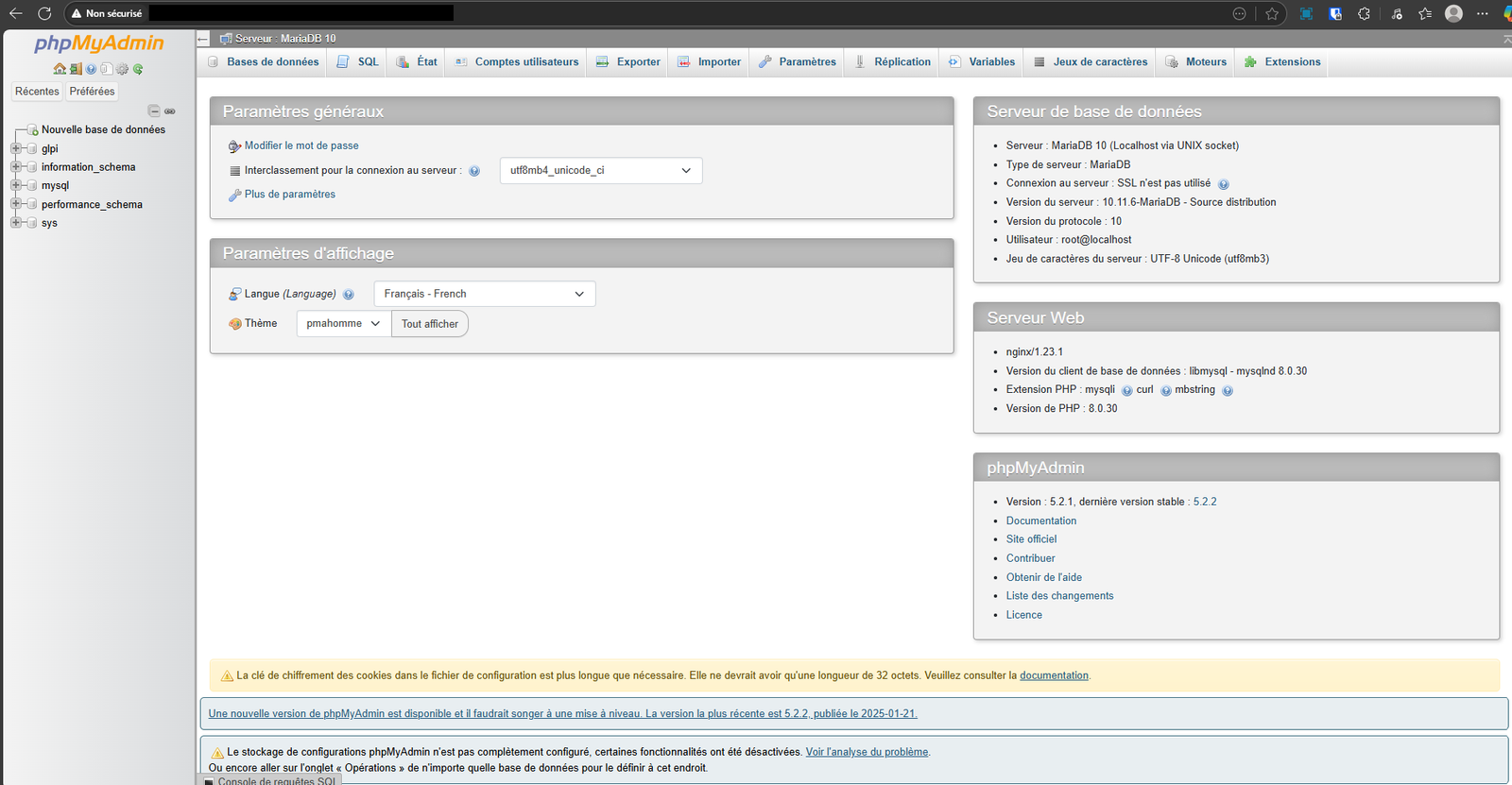Screen dimensions: 1512x785
Task: Add page to favorites with star icon
Action: click(x=1272, y=13)
